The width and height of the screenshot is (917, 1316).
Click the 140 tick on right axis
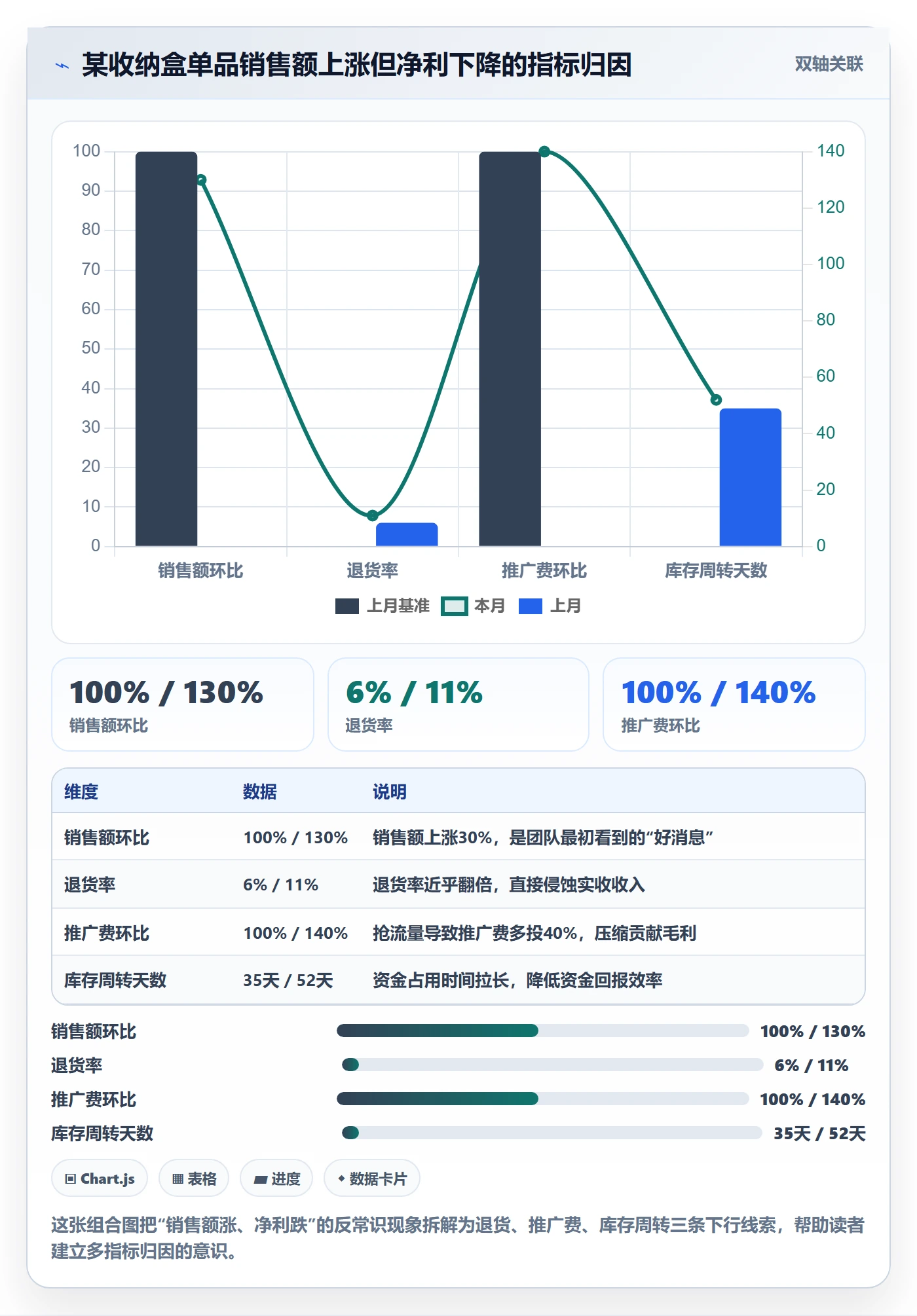pos(831,151)
